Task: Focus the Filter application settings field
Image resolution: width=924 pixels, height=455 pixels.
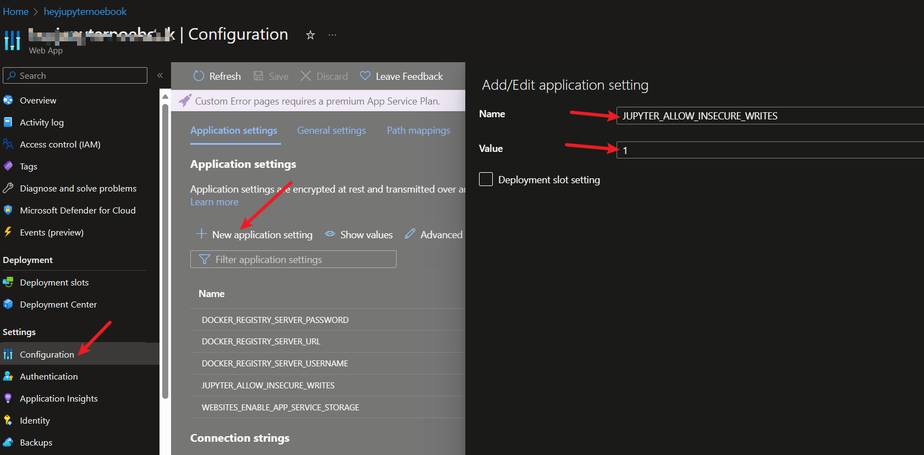Action: tap(293, 259)
